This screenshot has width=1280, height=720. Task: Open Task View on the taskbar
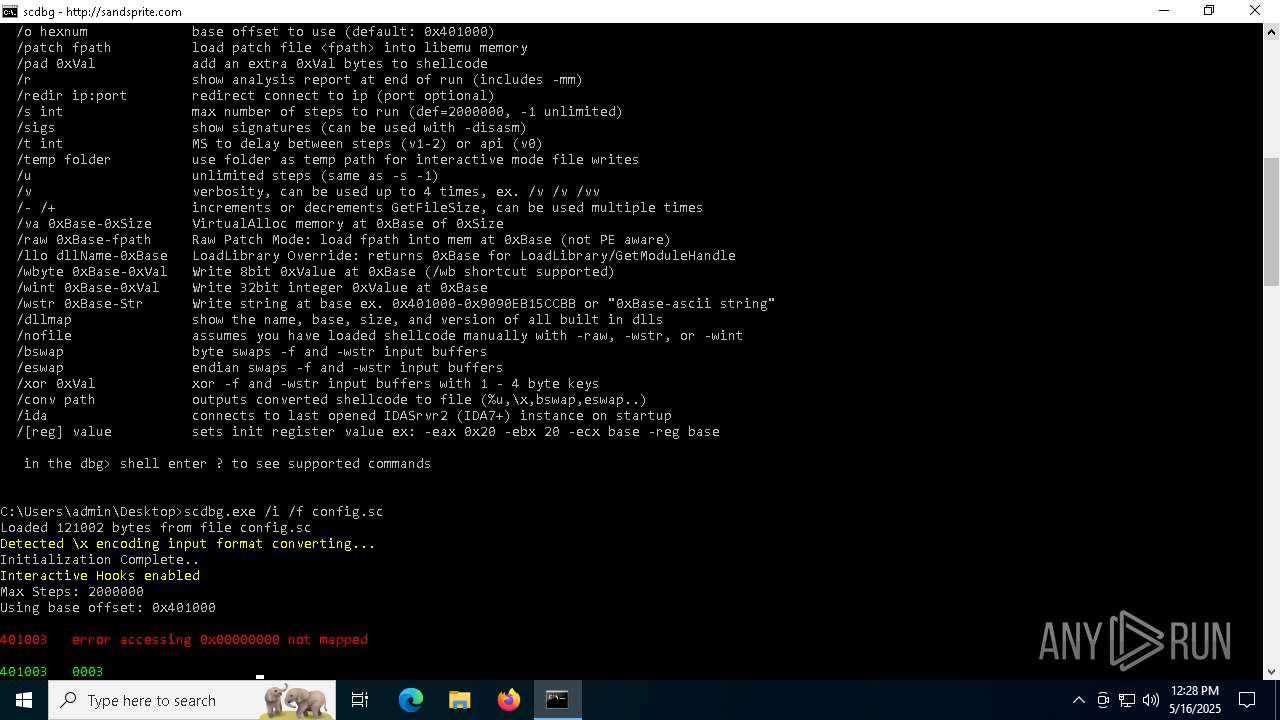pyautogui.click(x=360, y=700)
